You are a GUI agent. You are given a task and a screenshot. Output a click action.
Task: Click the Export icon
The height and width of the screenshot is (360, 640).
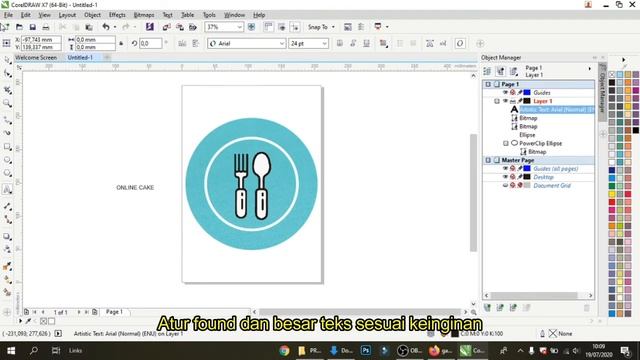coord(180,27)
